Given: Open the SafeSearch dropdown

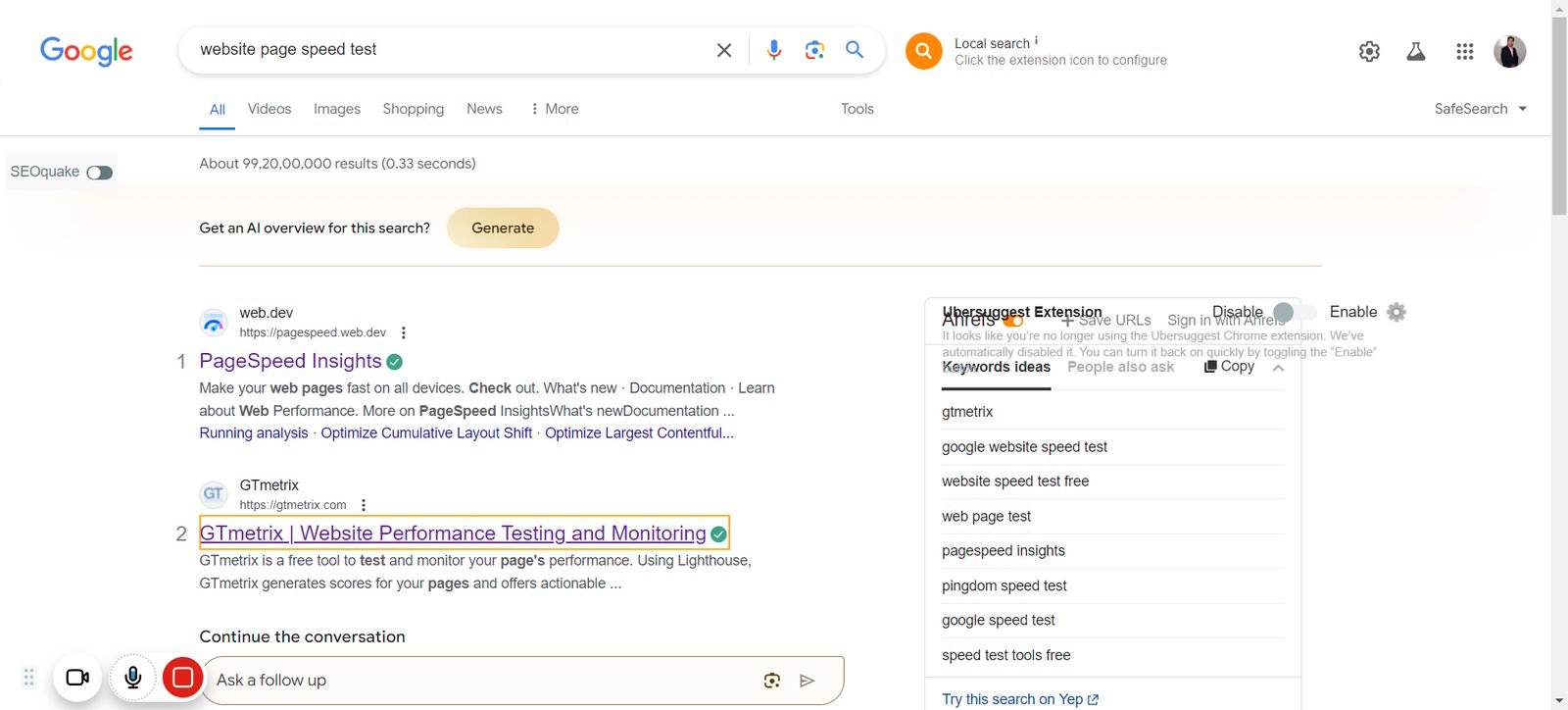Looking at the screenshot, I should click(x=1481, y=109).
